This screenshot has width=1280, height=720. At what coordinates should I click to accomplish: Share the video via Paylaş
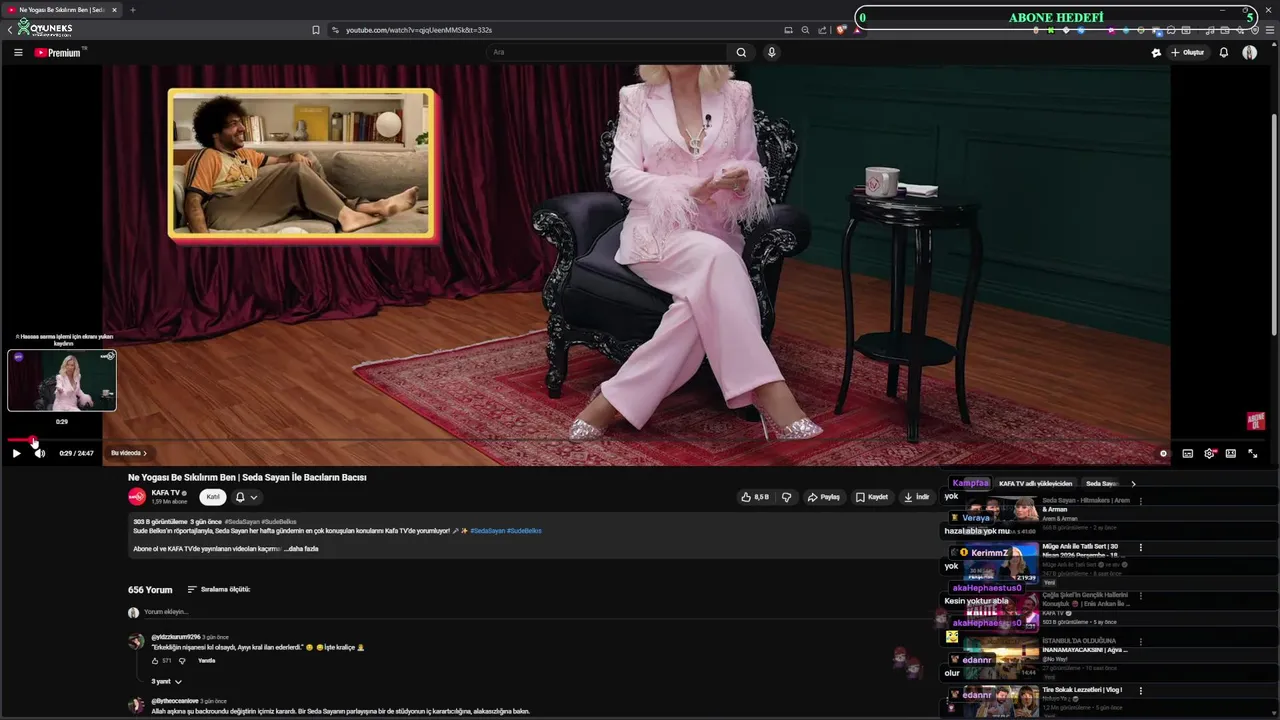824,497
